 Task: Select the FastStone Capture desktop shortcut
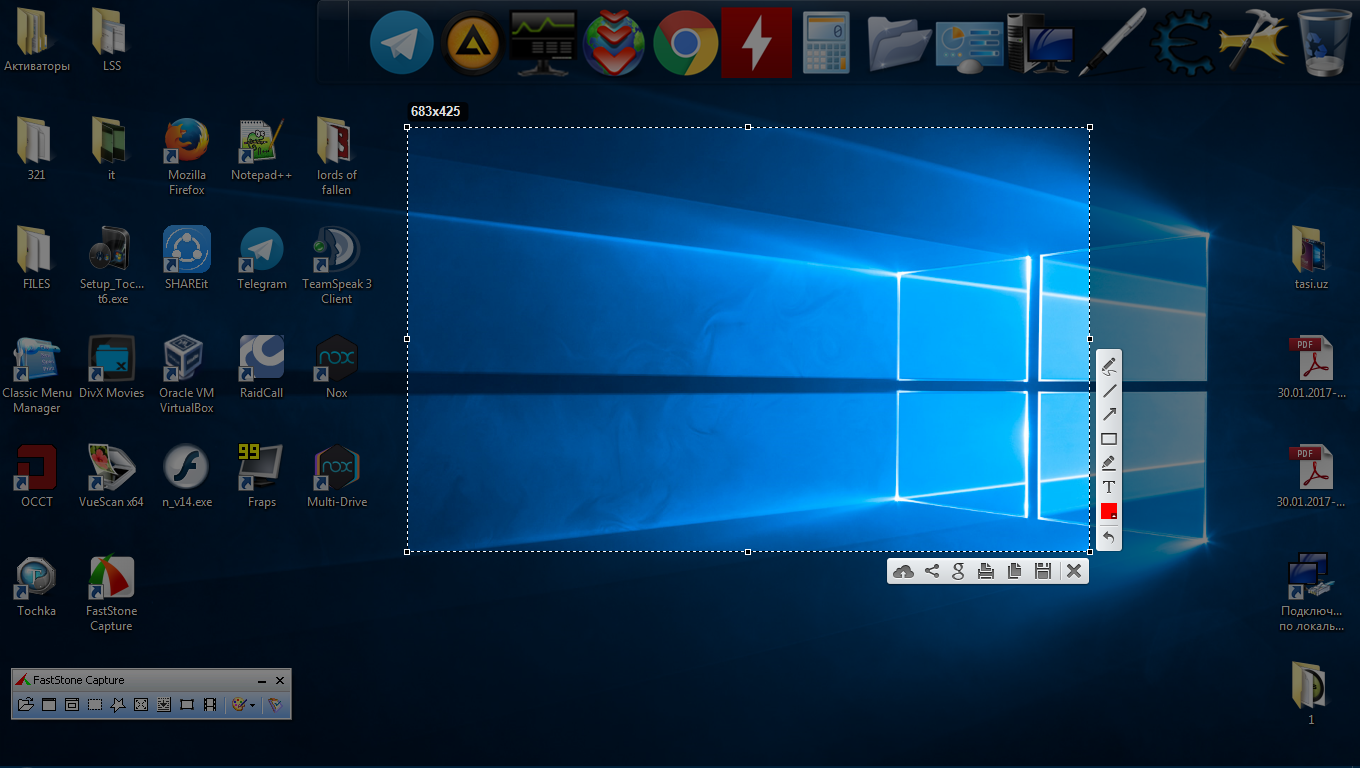coord(111,594)
